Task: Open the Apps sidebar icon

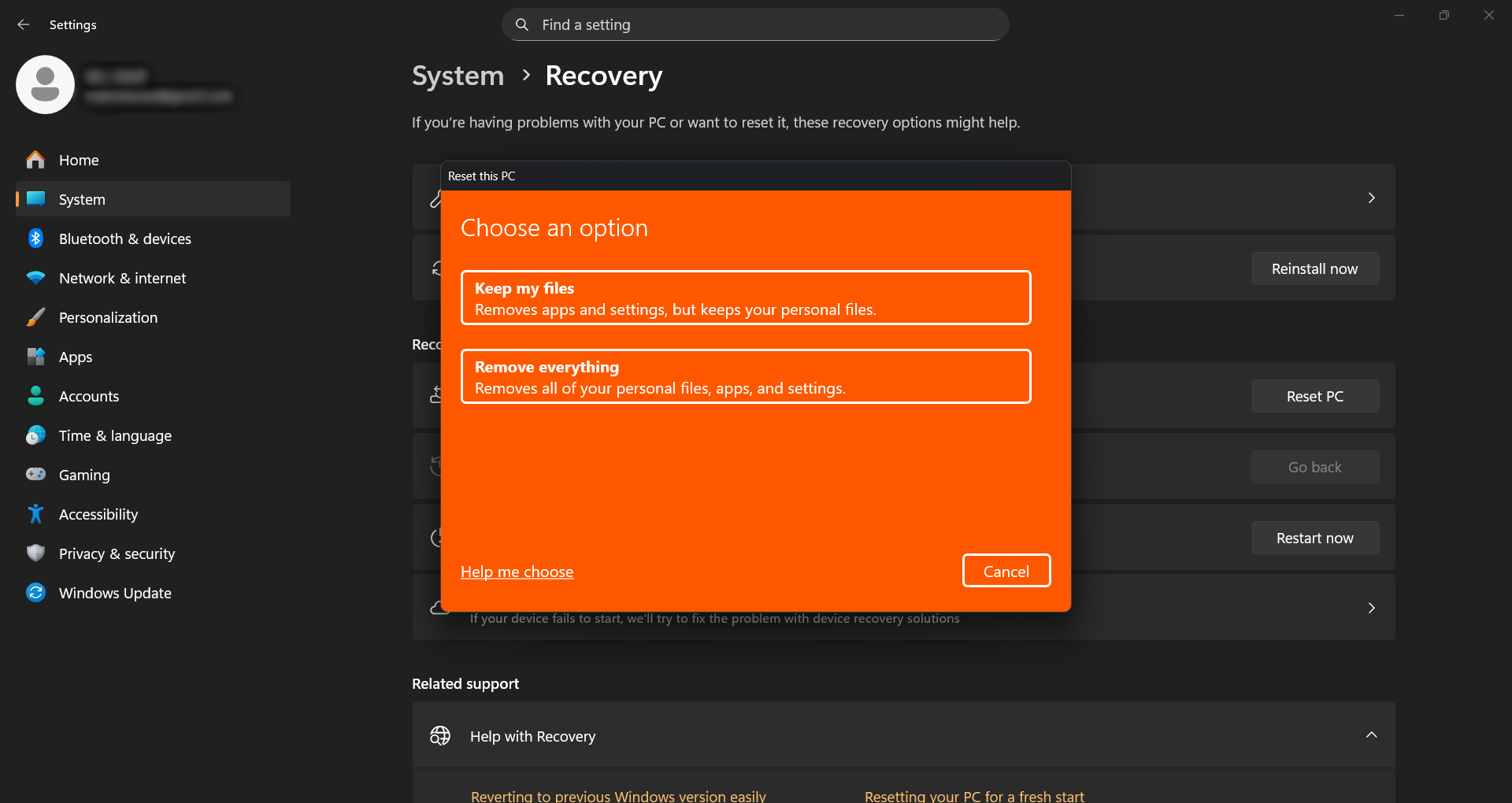Action: [x=35, y=357]
